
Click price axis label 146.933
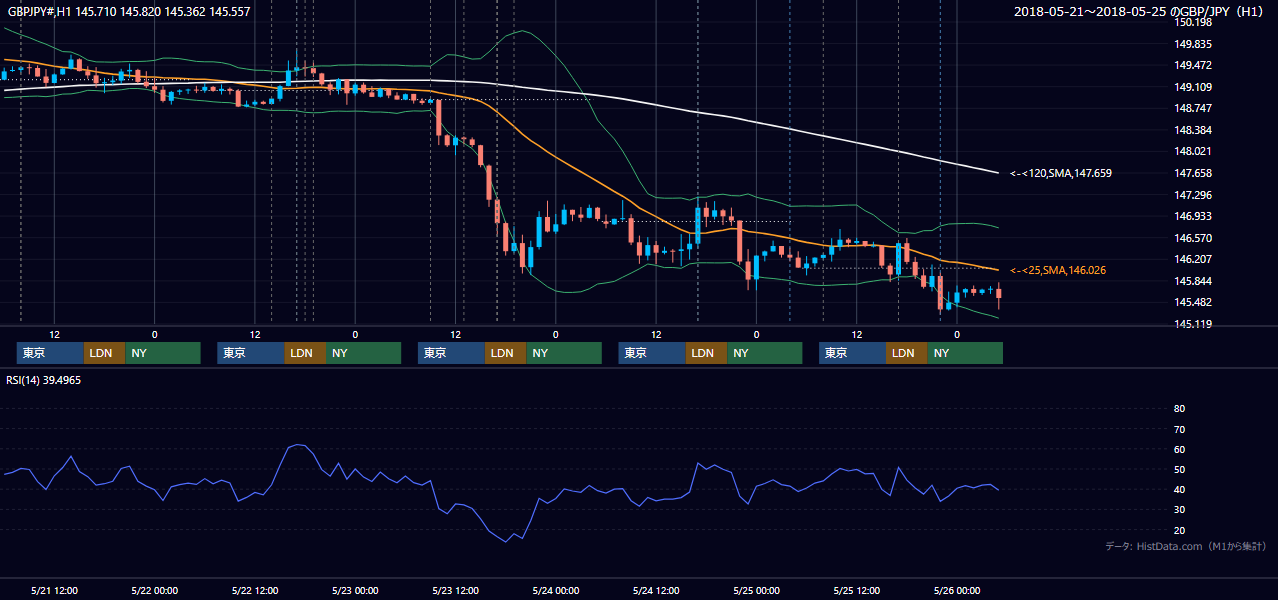coord(1193,216)
